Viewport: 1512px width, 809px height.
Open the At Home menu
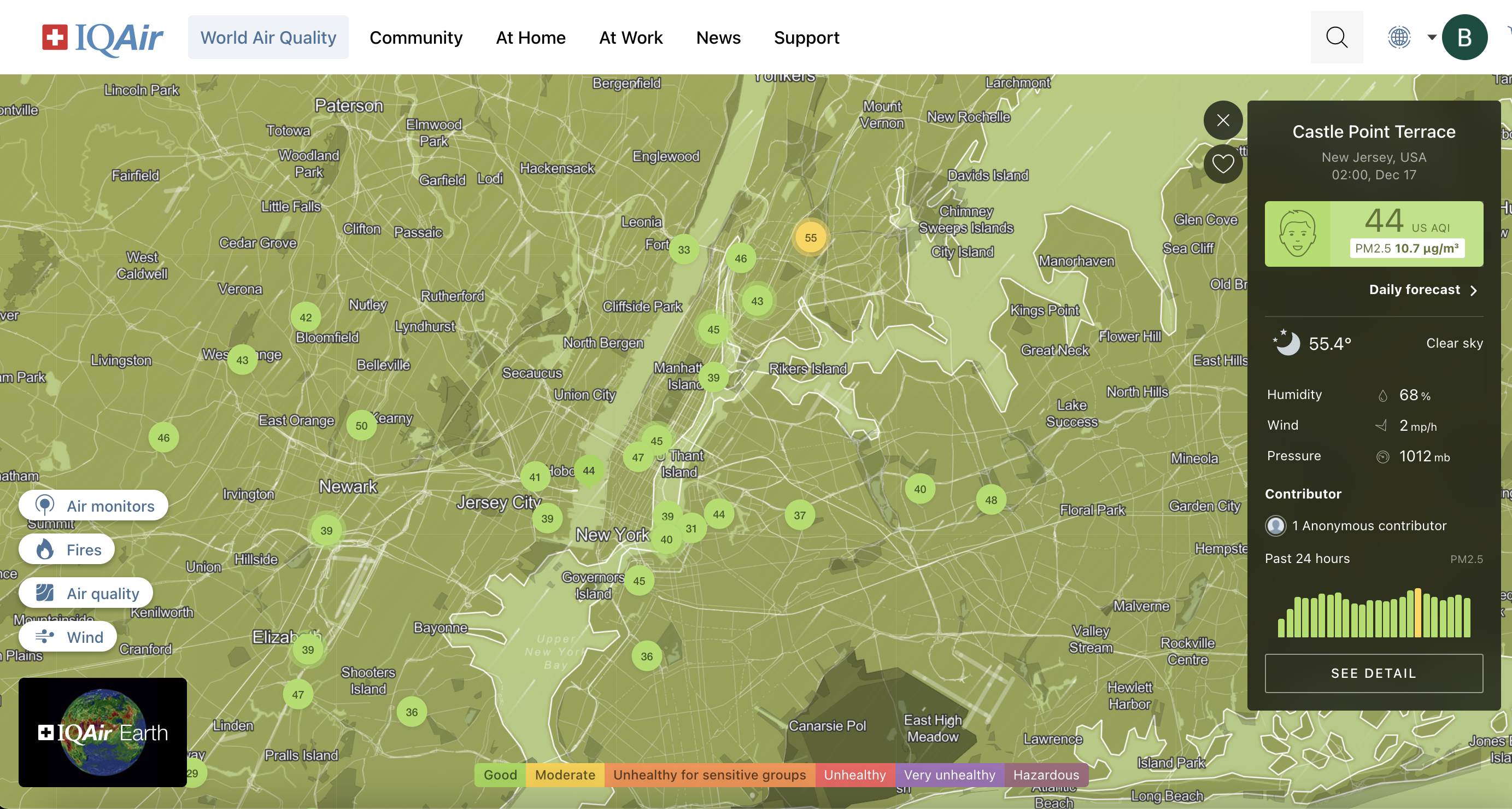531,38
